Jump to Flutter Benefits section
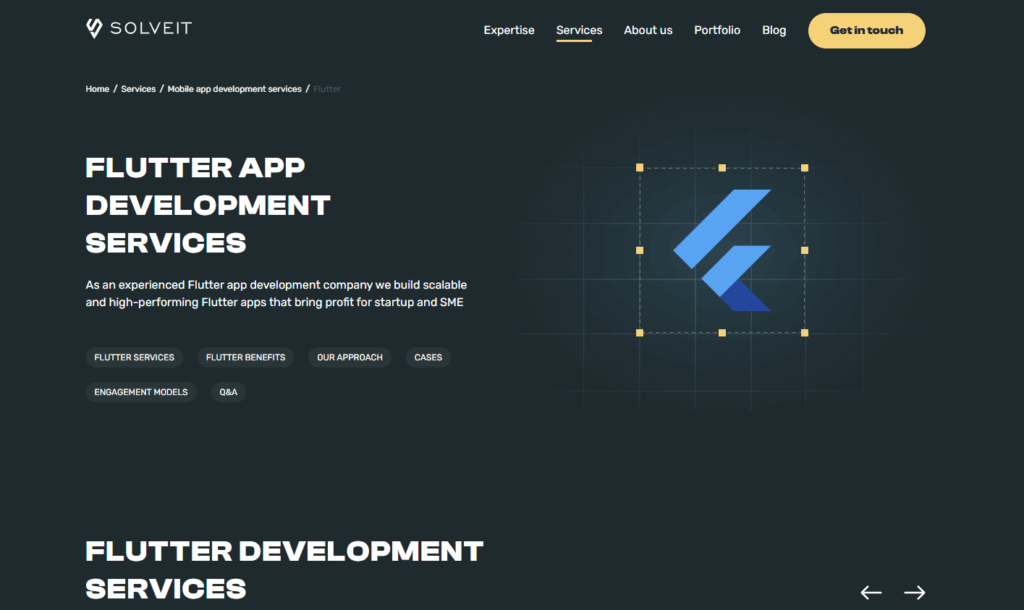The image size is (1024, 610). (246, 357)
